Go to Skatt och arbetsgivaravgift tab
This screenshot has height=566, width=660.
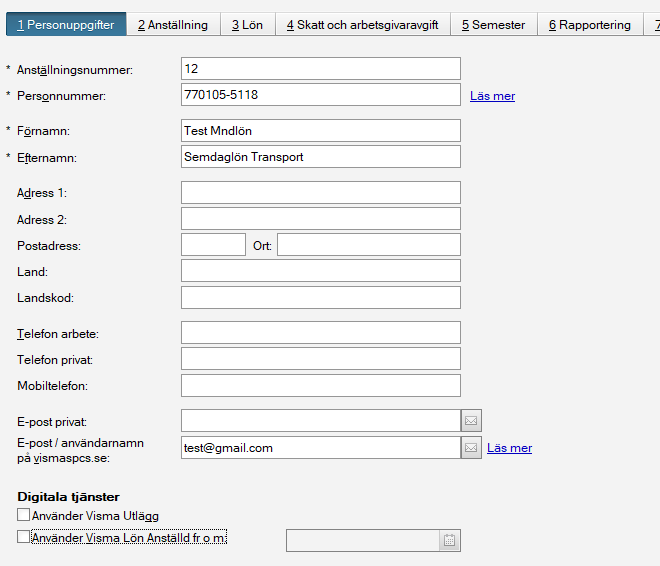(362, 25)
